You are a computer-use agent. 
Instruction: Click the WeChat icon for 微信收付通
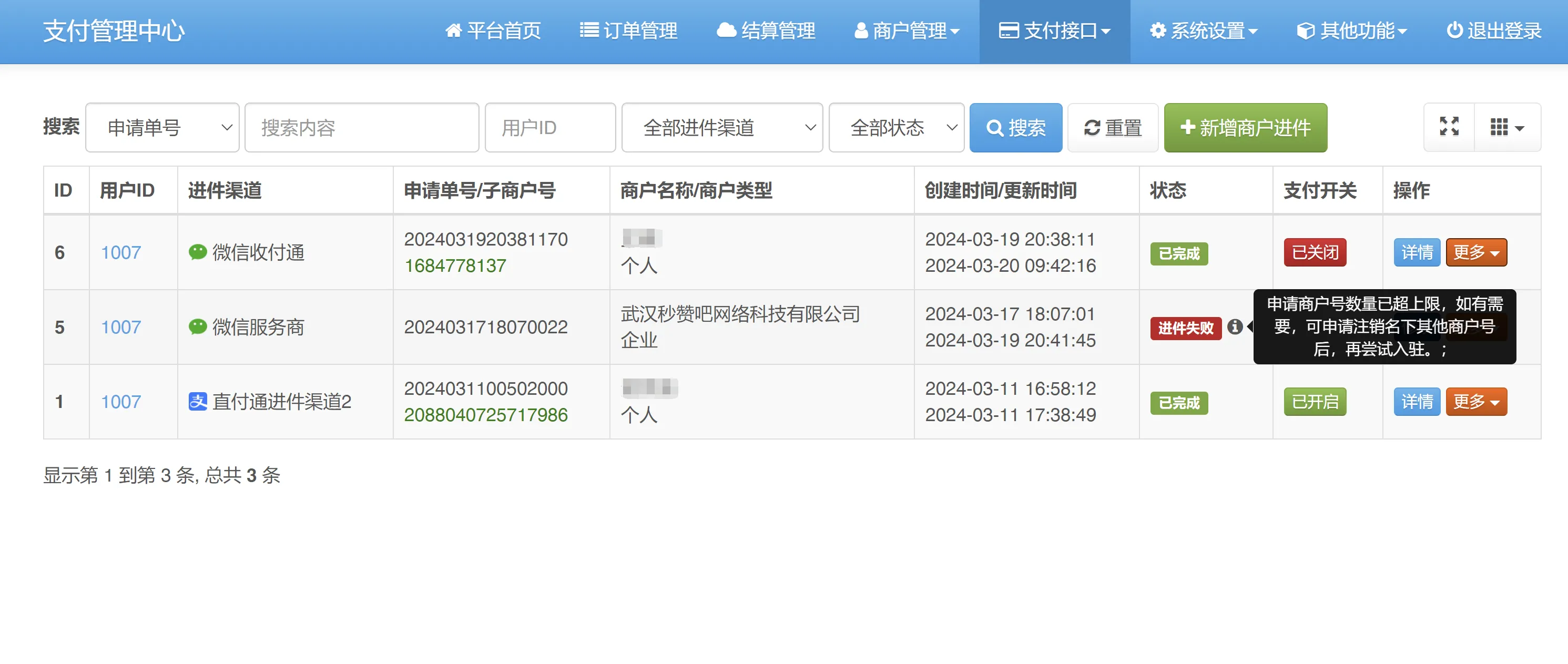[197, 252]
